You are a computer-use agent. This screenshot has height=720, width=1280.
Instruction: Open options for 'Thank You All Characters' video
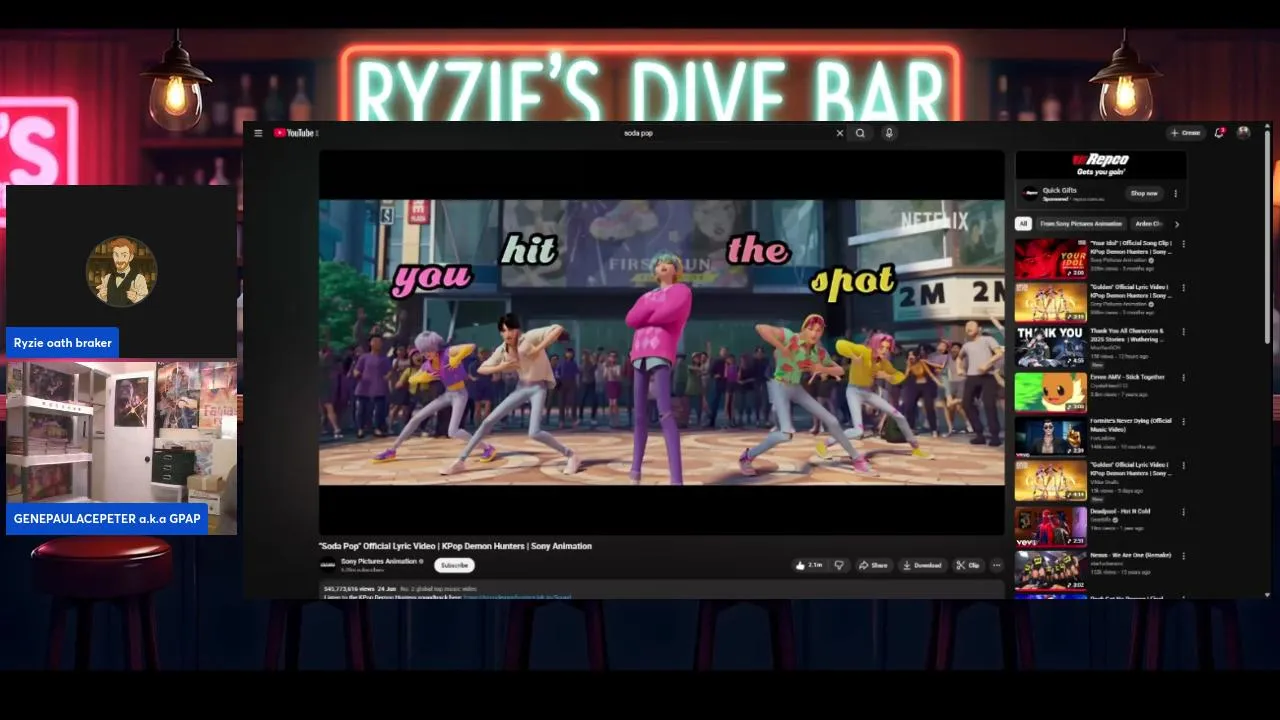pyautogui.click(x=1184, y=332)
